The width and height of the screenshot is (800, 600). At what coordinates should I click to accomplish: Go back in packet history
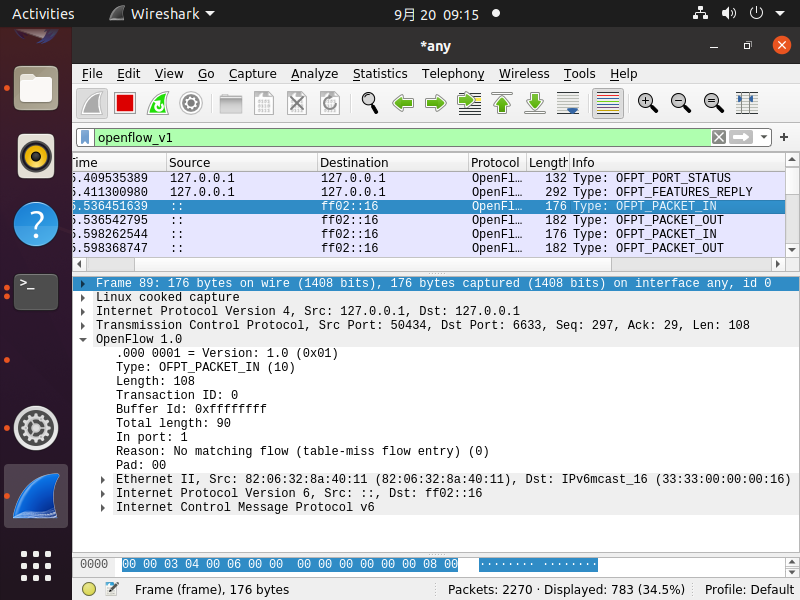403,104
